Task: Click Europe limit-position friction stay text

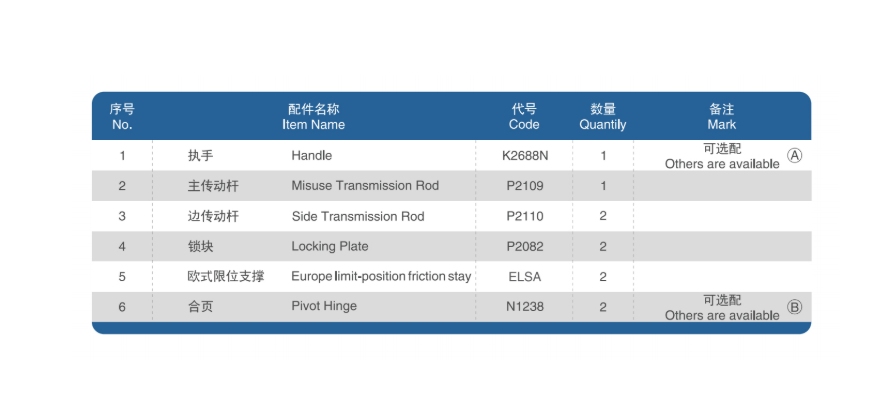Action: click(x=381, y=277)
